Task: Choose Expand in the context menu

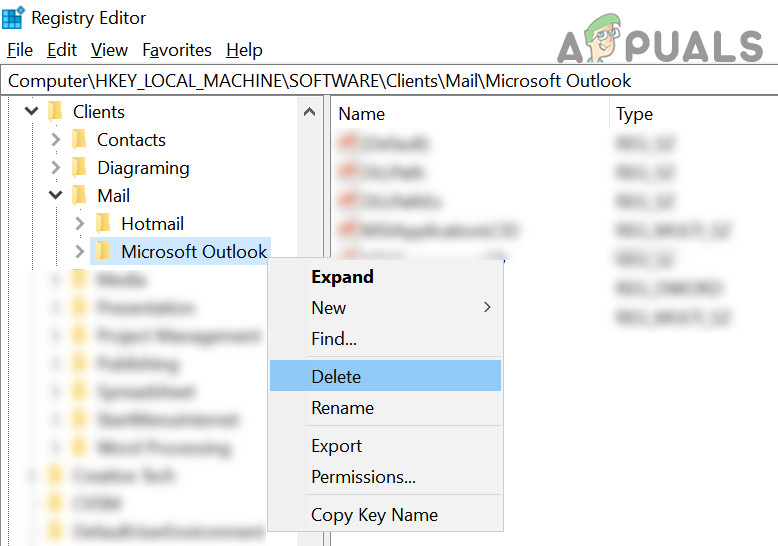Action: [x=386, y=276]
